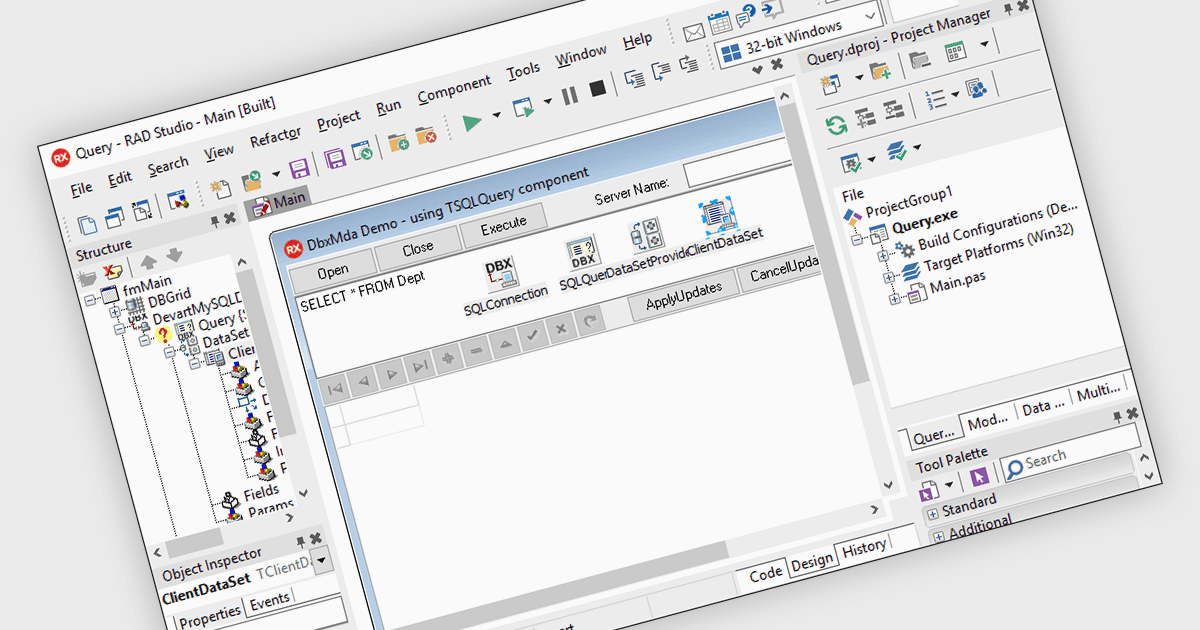This screenshot has width=1200, height=630.
Task: Click the SELECT * FROM Dept memo
Action: [x=361, y=293]
